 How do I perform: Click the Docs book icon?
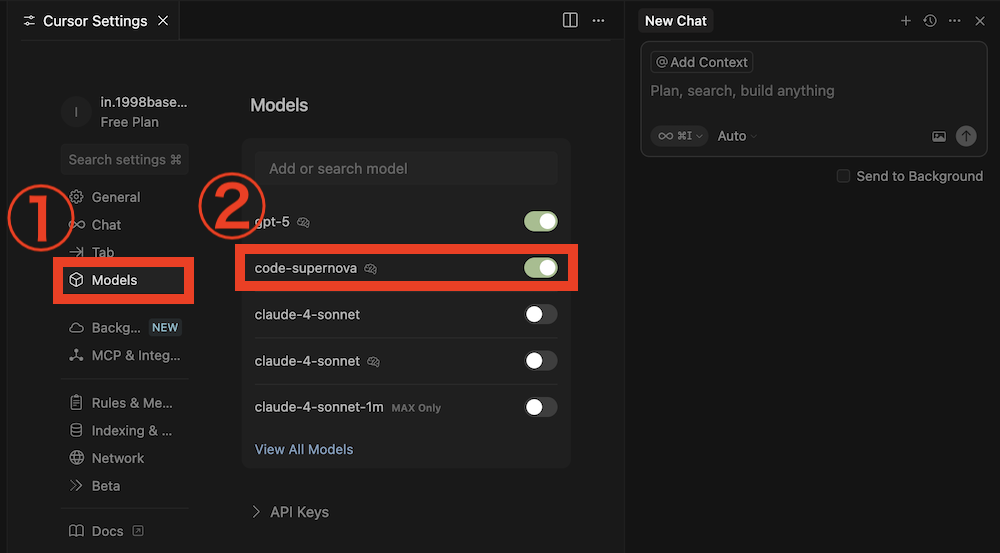click(x=76, y=531)
